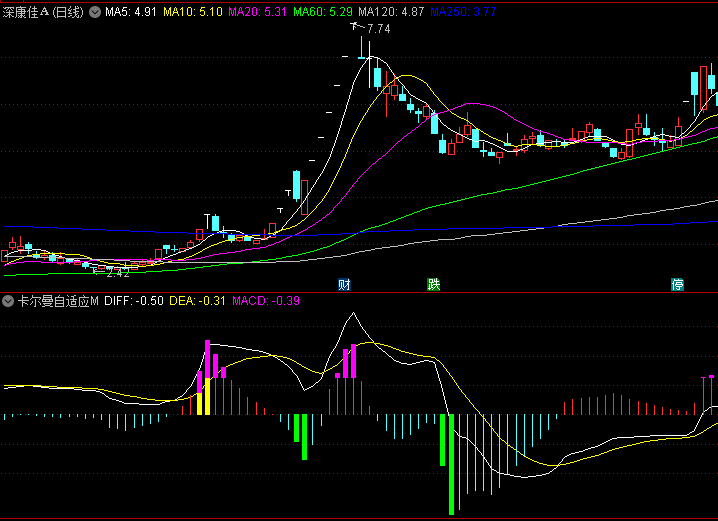Viewport: 718px width, 521px height.
Task: Click the MACD: -0.39 value
Action: [266, 301]
